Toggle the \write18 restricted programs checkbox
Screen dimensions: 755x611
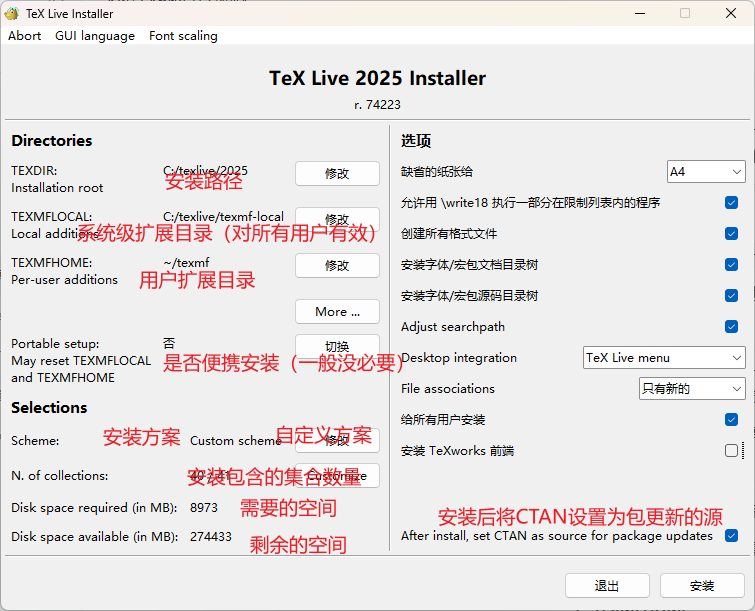[x=732, y=203]
